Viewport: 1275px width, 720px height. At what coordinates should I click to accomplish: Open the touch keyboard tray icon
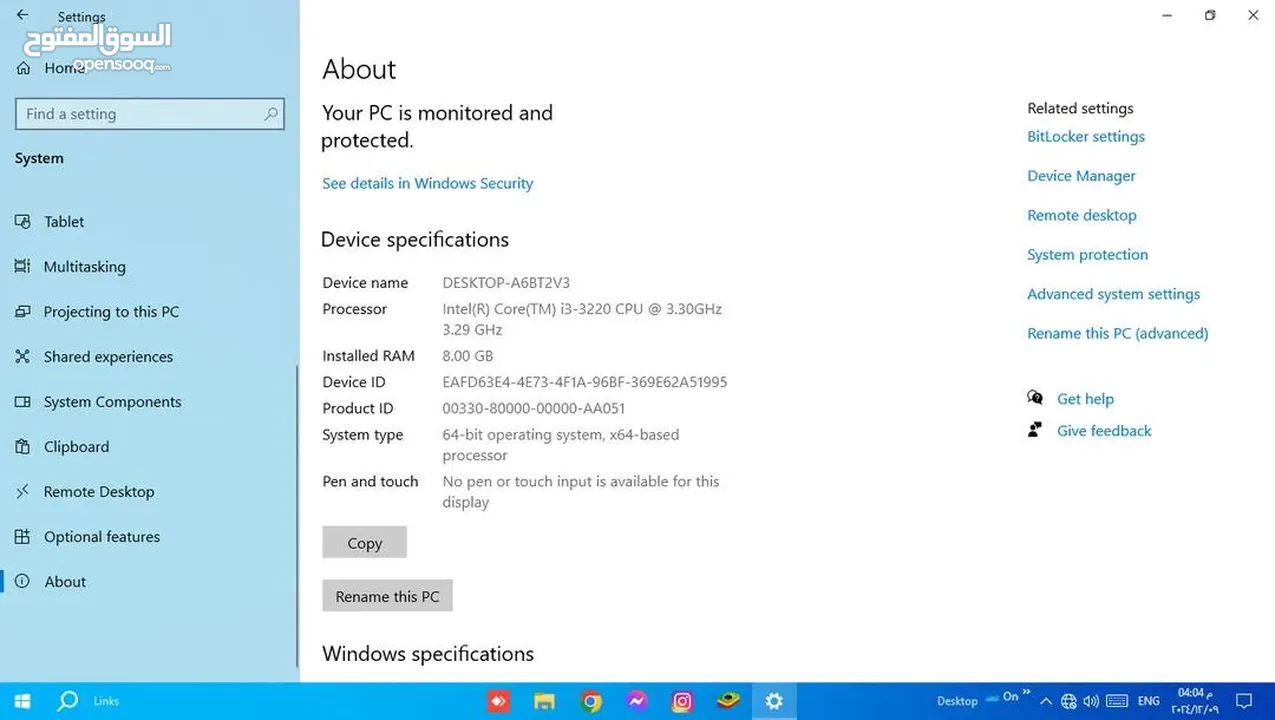click(x=1117, y=701)
